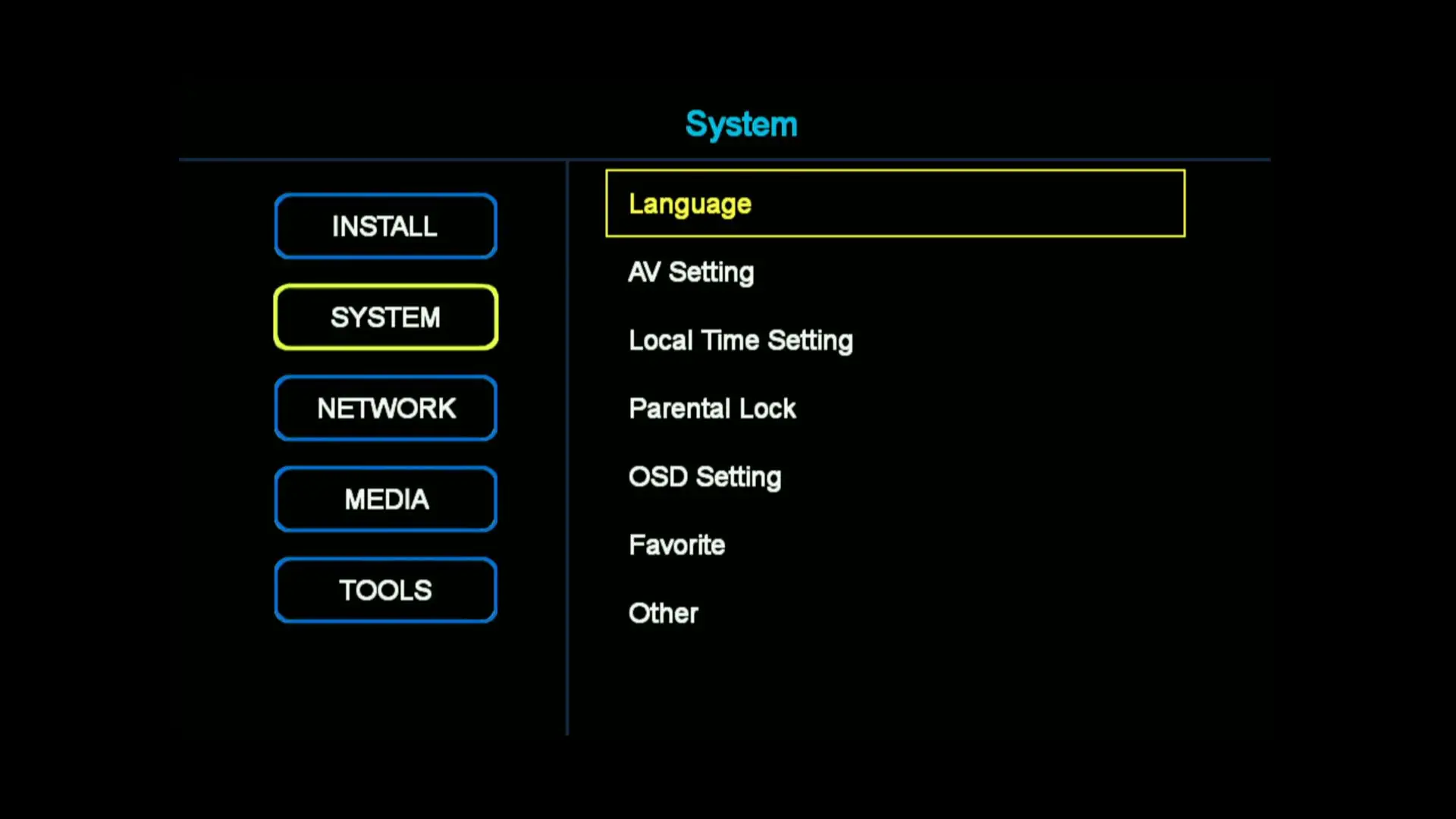Expand the Other settings section
Image resolution: width=1456 pixels, height=819 pixels.
click(663, 613)
